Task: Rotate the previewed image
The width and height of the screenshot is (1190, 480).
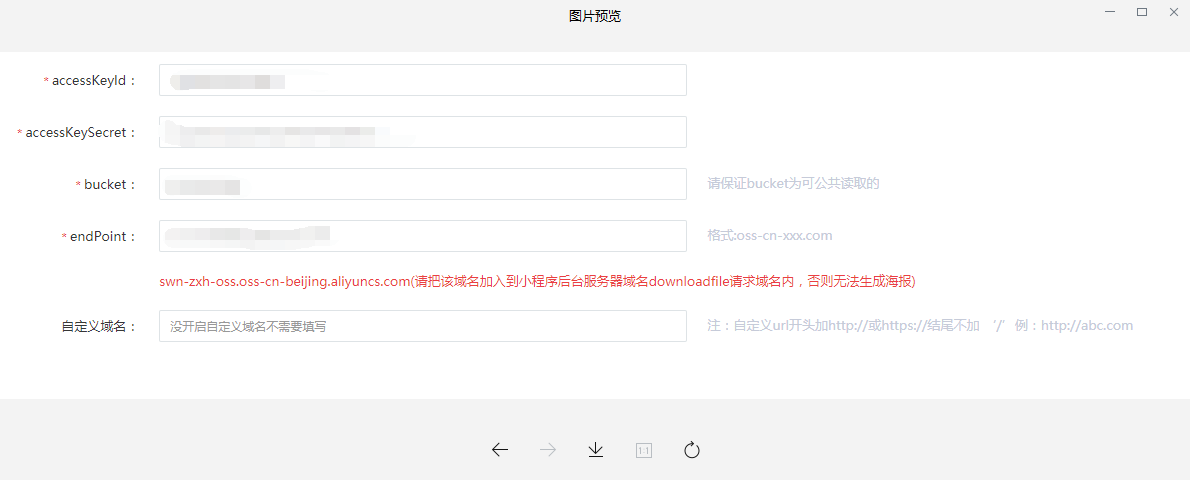Action: pos(692,450)
